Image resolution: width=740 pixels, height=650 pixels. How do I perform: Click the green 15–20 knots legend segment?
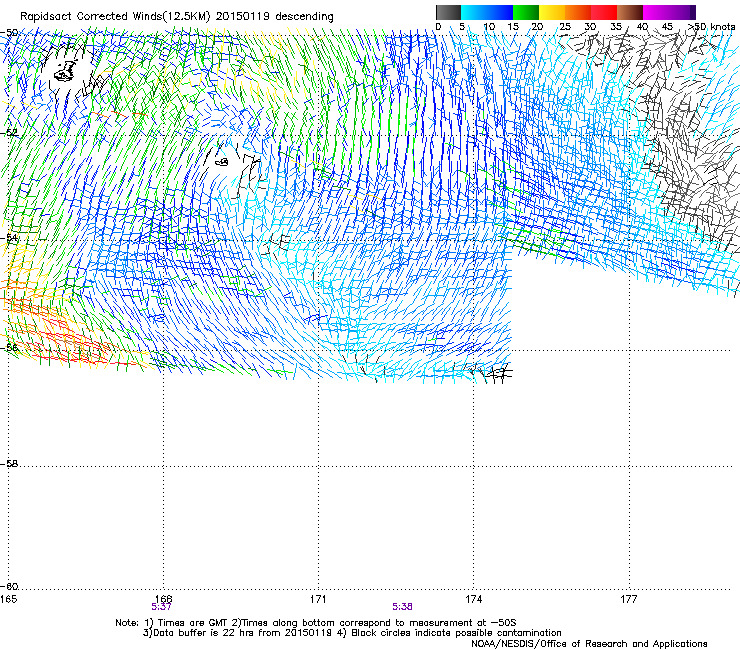[526, 12]
